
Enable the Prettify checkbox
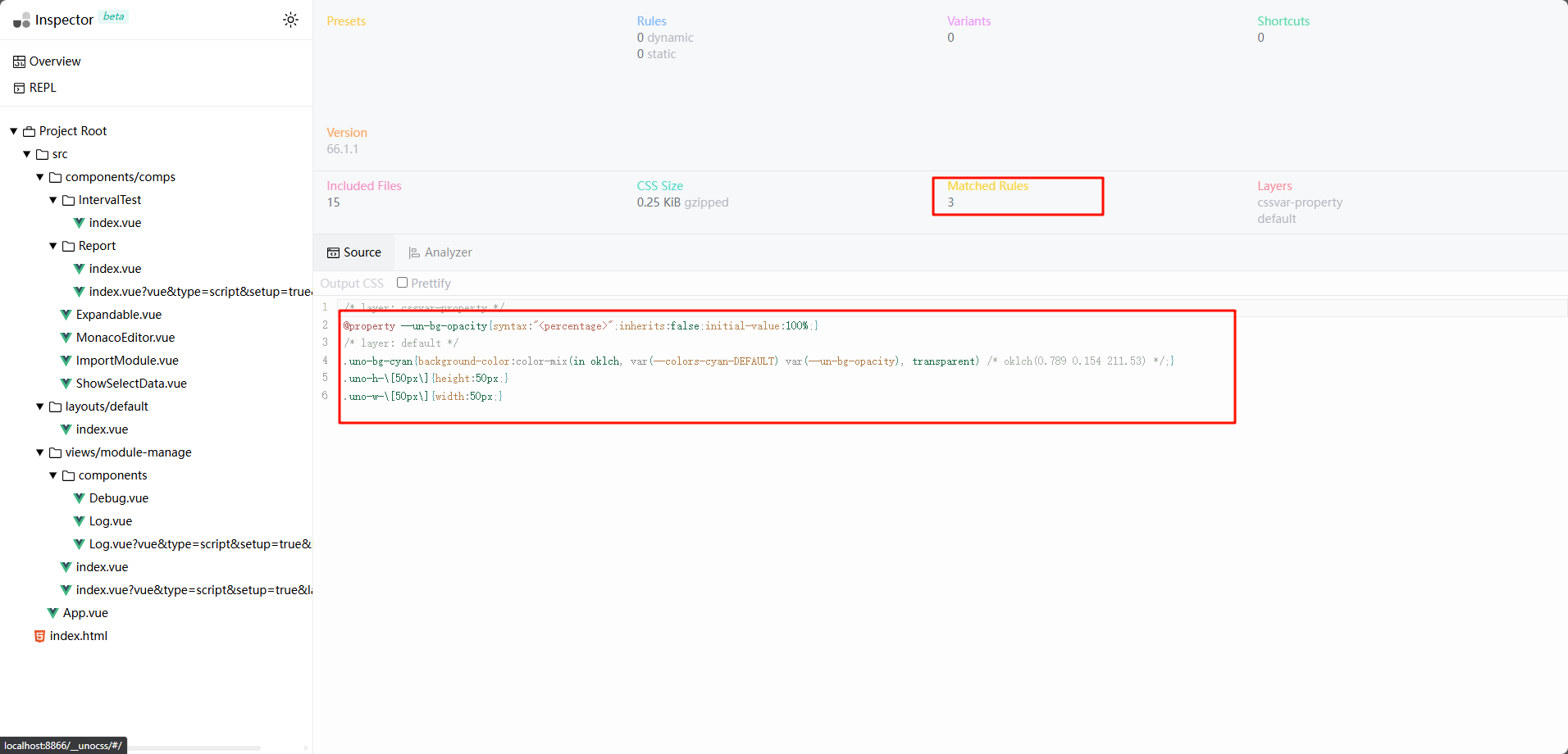(402, 283)
